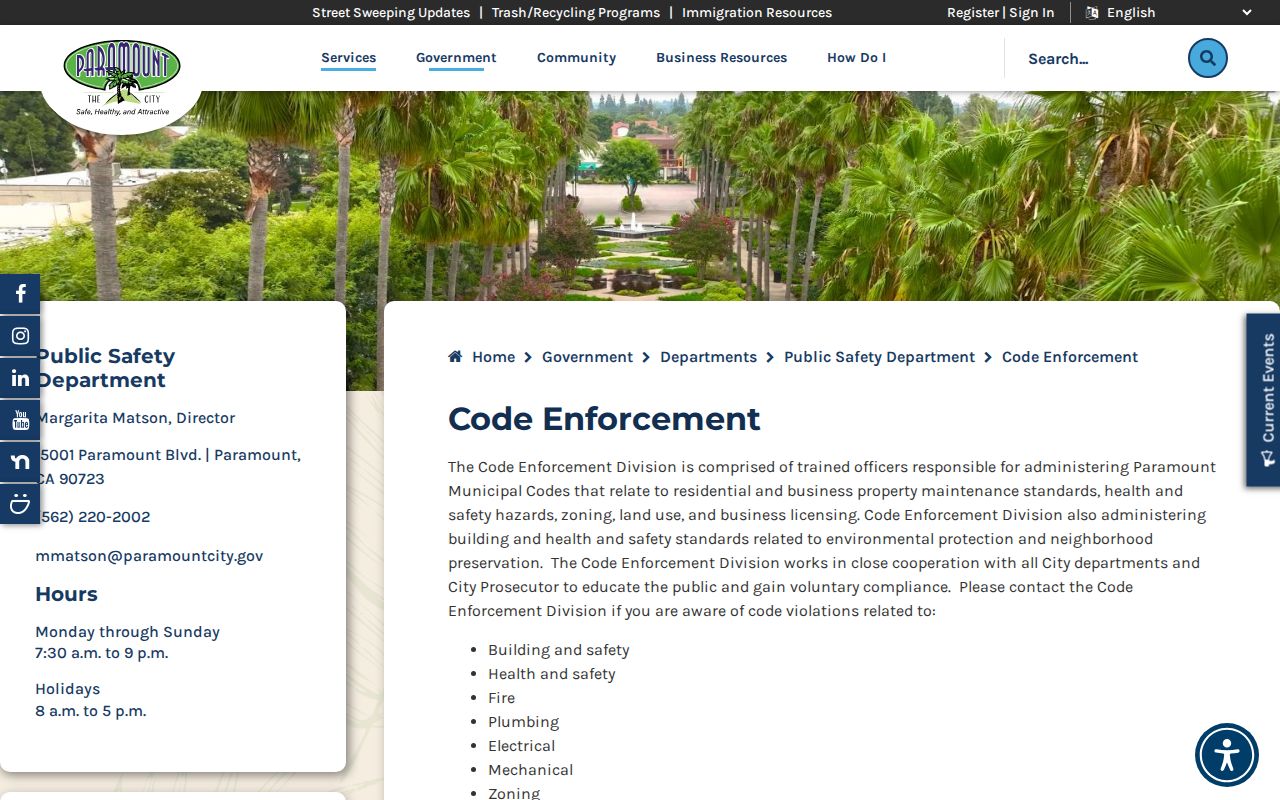Click the Code Enforcement page heading

pyautogui.click(x=604, y=419)
